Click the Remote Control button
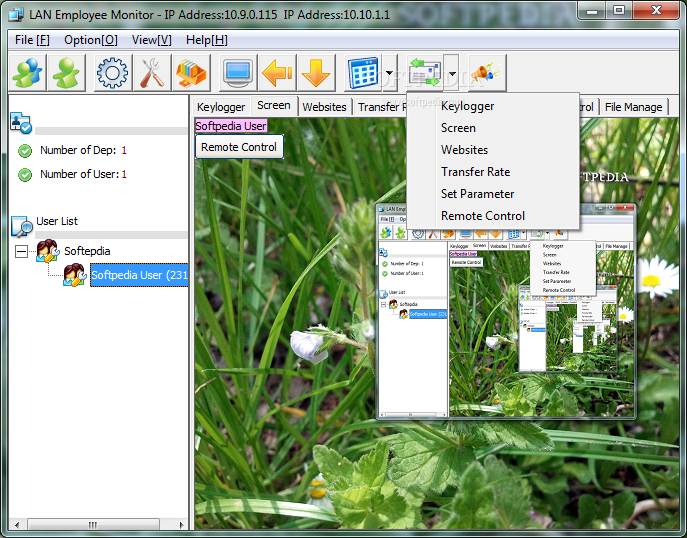Image resolution: width=687 pixels, height=538 pixels. pos(239,147)
